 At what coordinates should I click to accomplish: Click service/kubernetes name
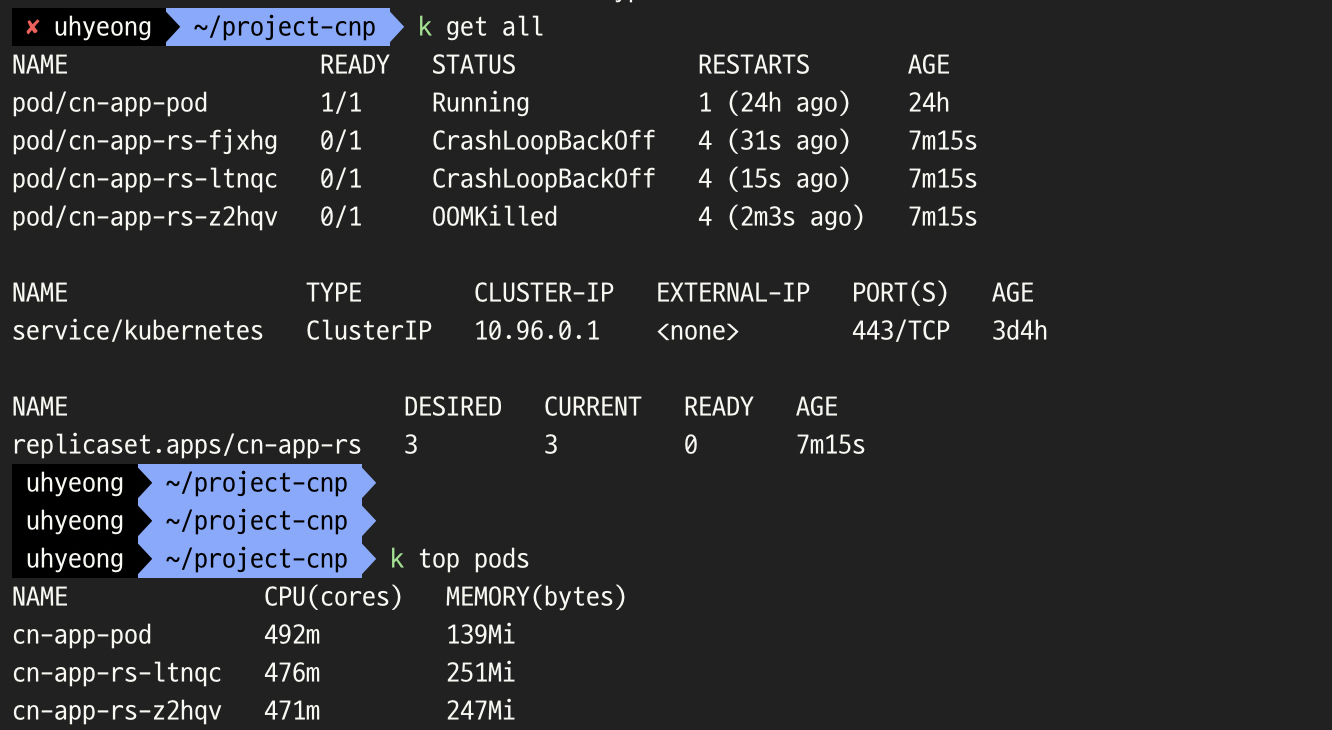pos(138,331)
